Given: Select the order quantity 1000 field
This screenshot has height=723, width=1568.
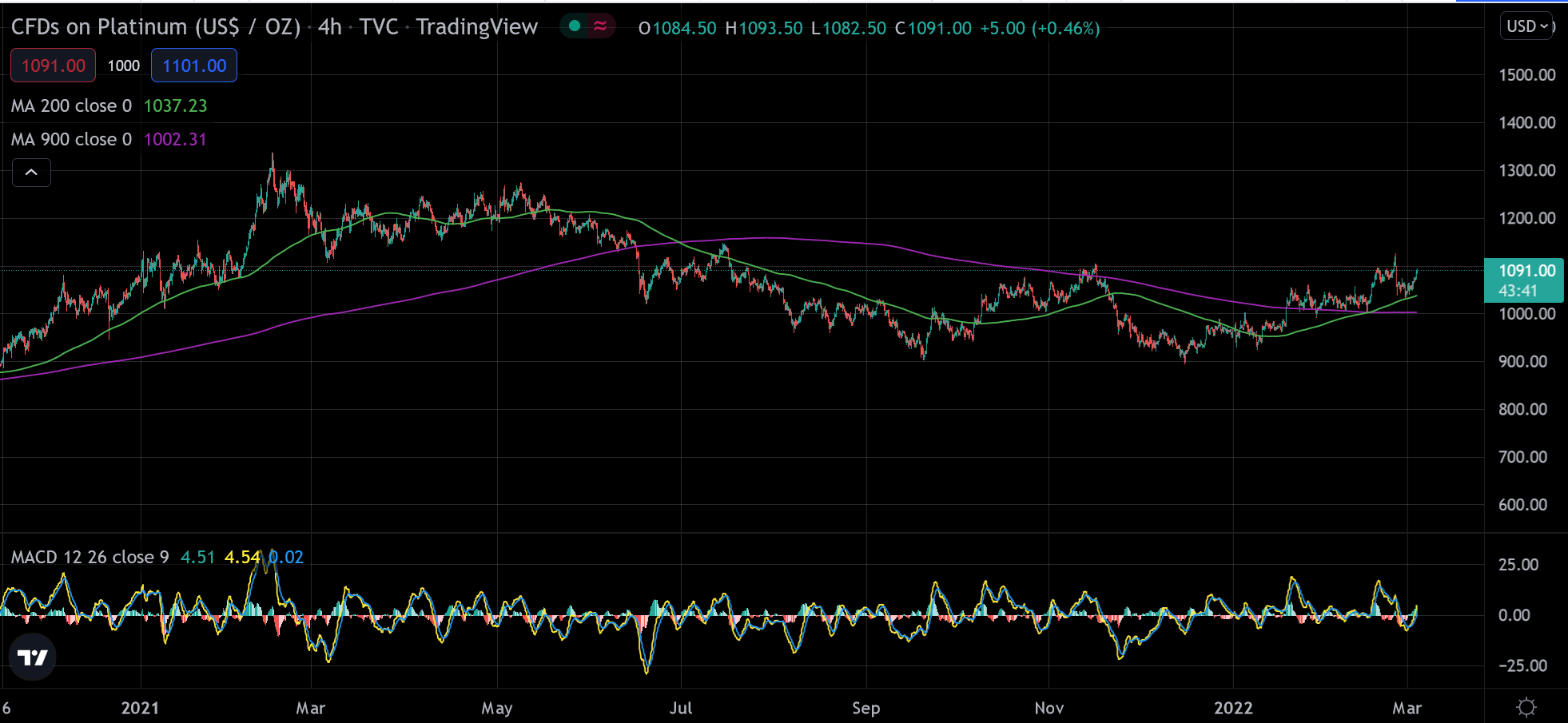Looking at the screenshot, I should click(x=124, y=66).
